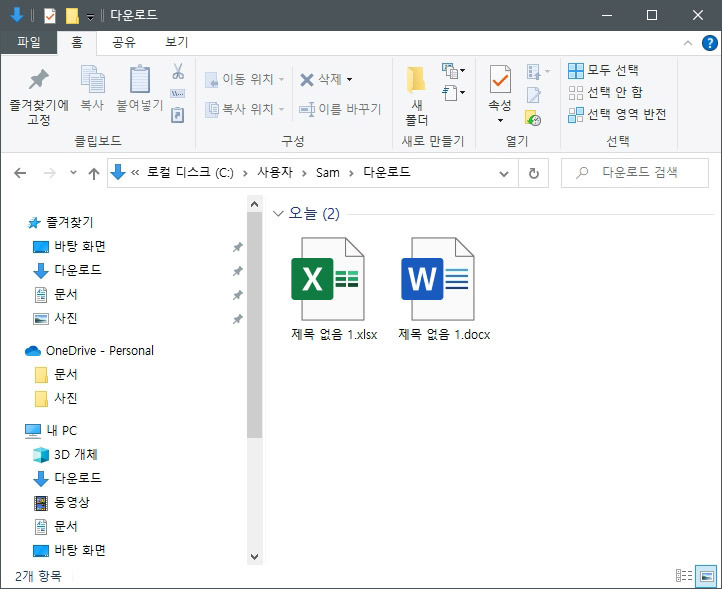Click the Edit icon in Open group
The width and height of the screenshot is (722, 589).
[x=534, y=95]
